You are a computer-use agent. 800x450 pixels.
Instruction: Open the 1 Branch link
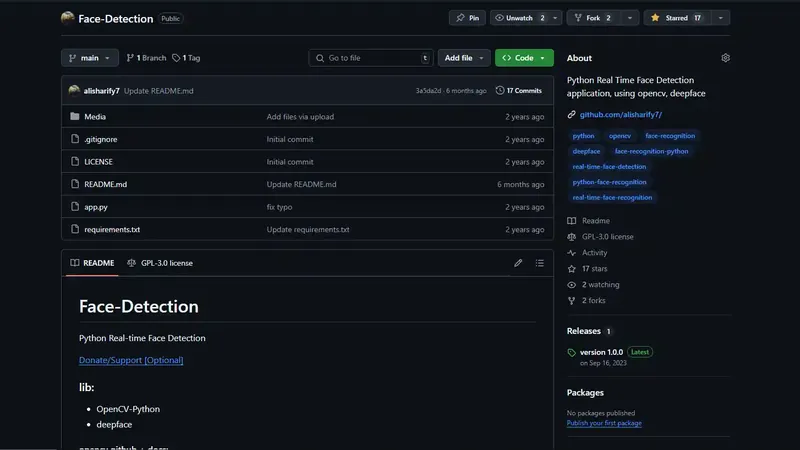click(x=146, y=58)
